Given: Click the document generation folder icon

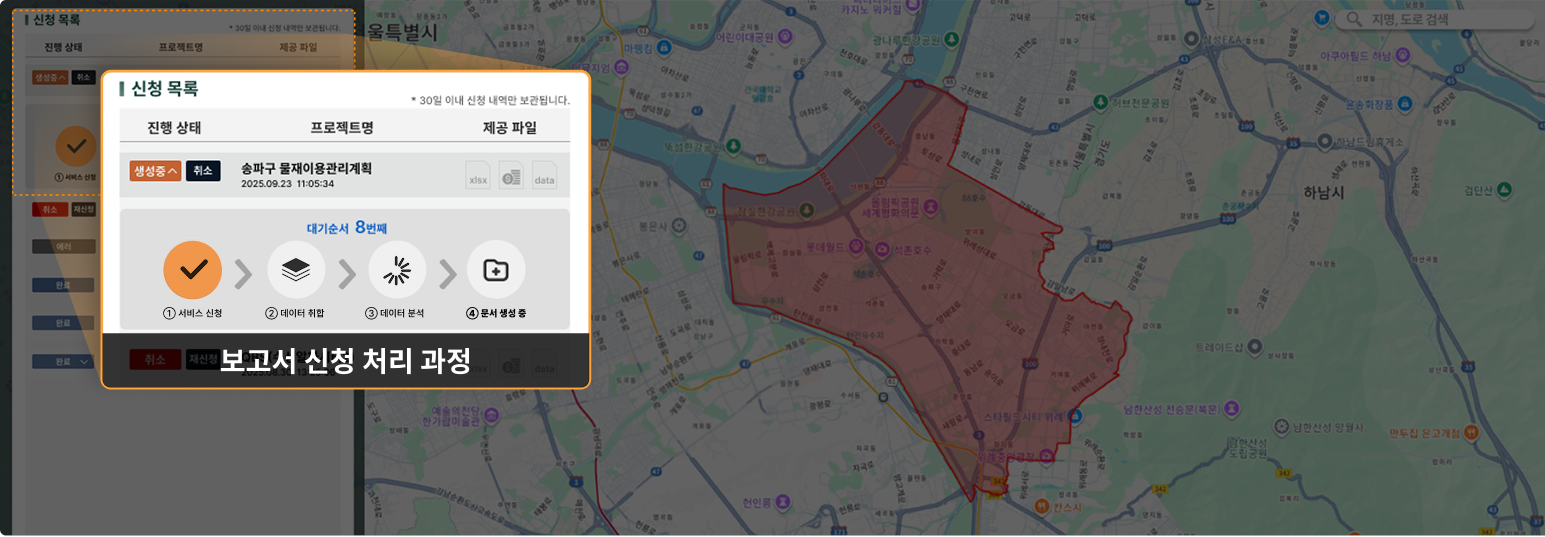Looking at the screenshot, I should 496,270.
